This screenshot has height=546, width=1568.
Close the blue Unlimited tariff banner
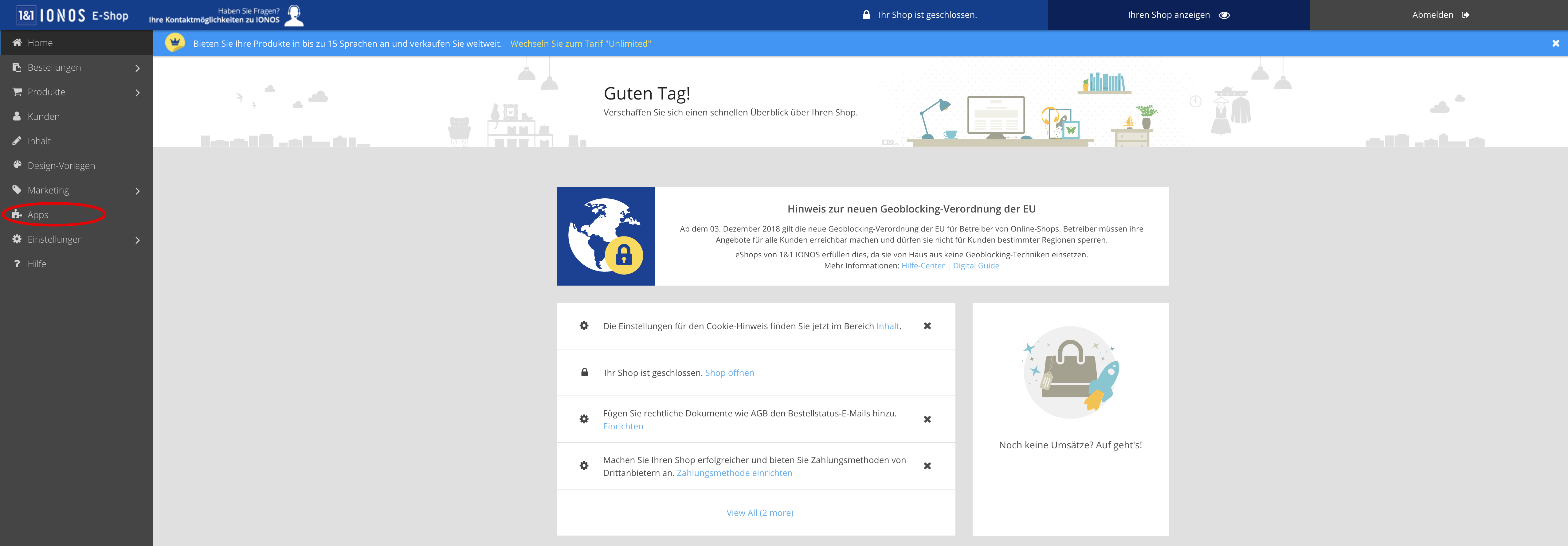click(x=1555, y=43)
